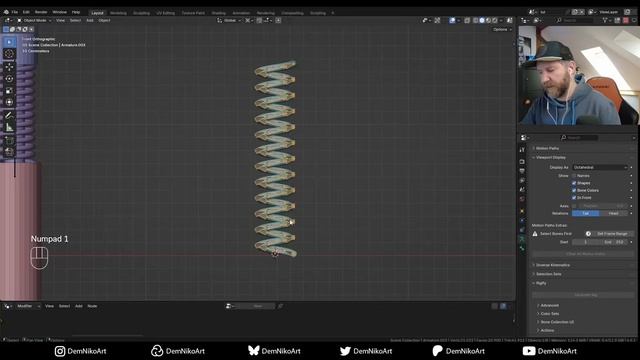The image size is (640, 360).
Task: Enable the Axes checkbox
Action: coord(574,206)
